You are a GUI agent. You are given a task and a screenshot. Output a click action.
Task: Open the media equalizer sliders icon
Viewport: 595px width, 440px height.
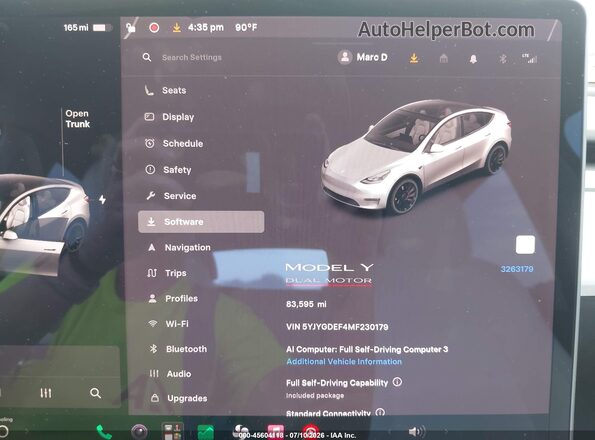[46, 393]
